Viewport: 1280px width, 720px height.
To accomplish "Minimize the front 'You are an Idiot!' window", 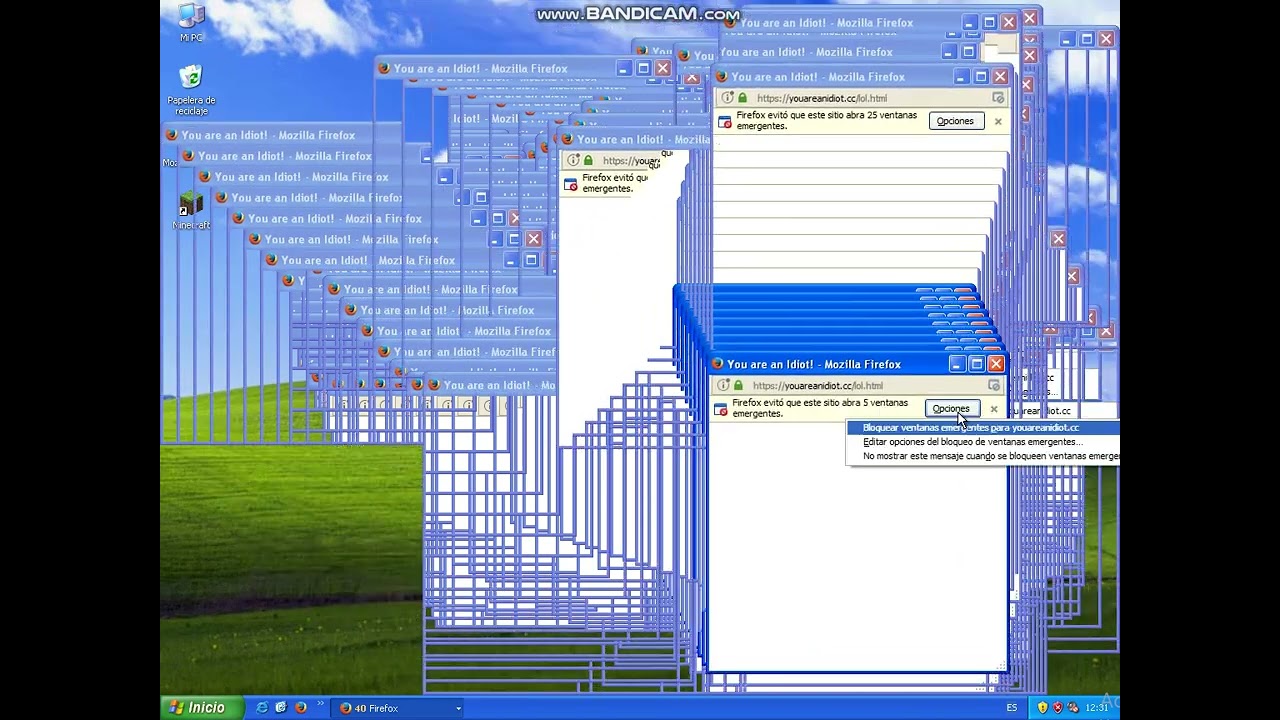I will 957,364.
